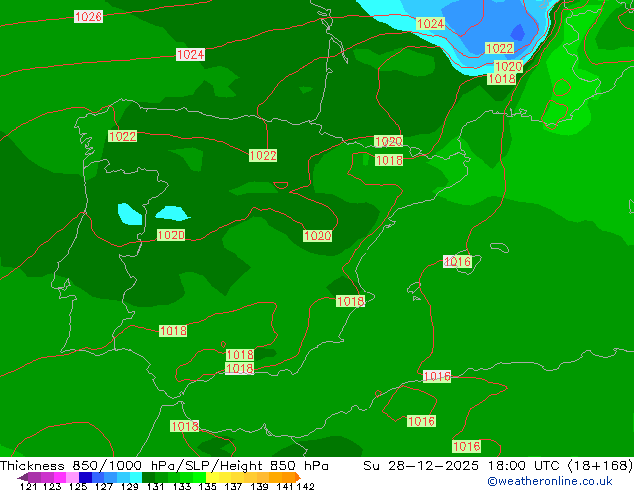Click legend value 139

tap(259, 486)
